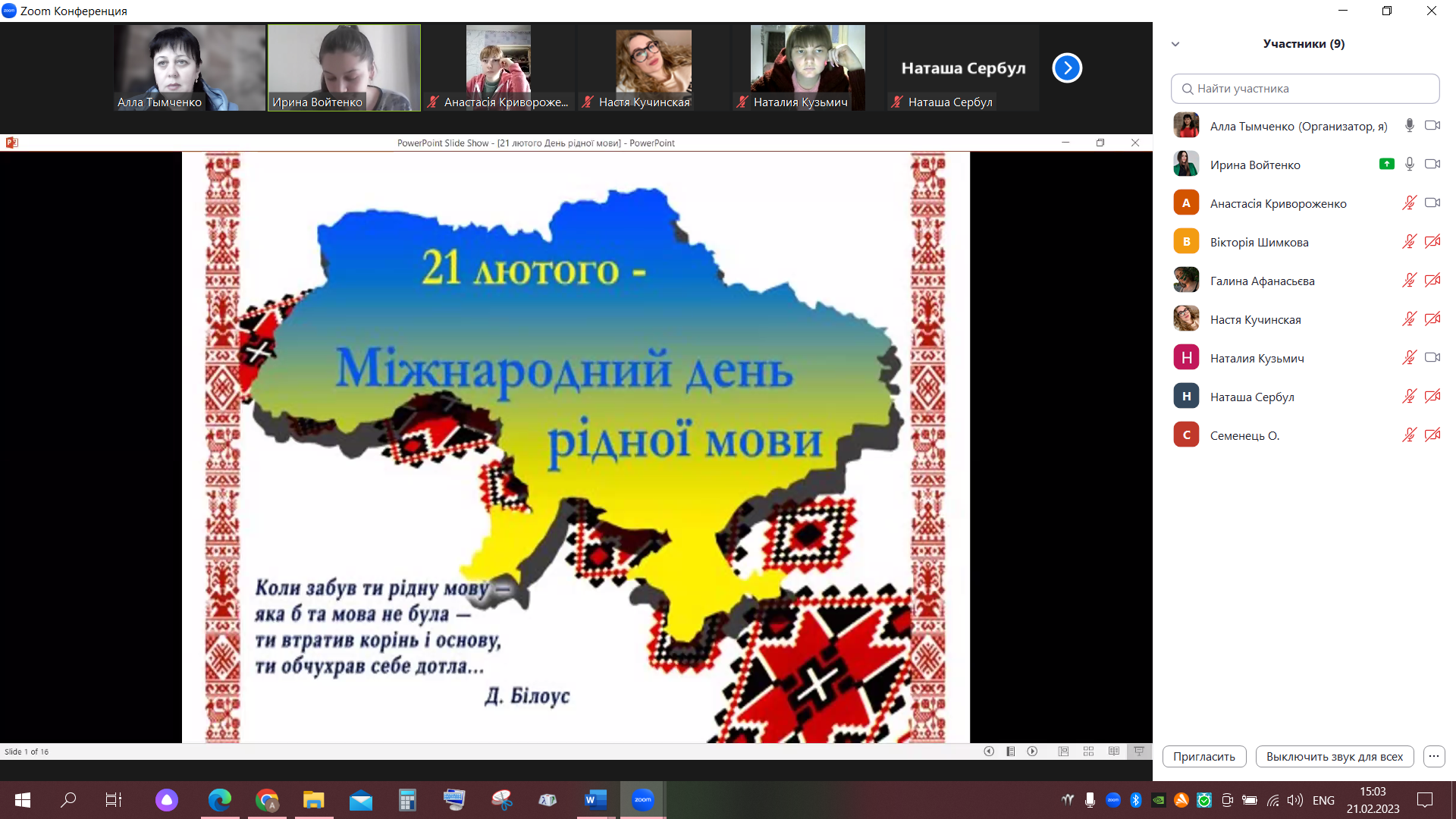Open Google Chrome from the taskbar
The height and width of the screenshot is (819, 1456).
point(267,800)
